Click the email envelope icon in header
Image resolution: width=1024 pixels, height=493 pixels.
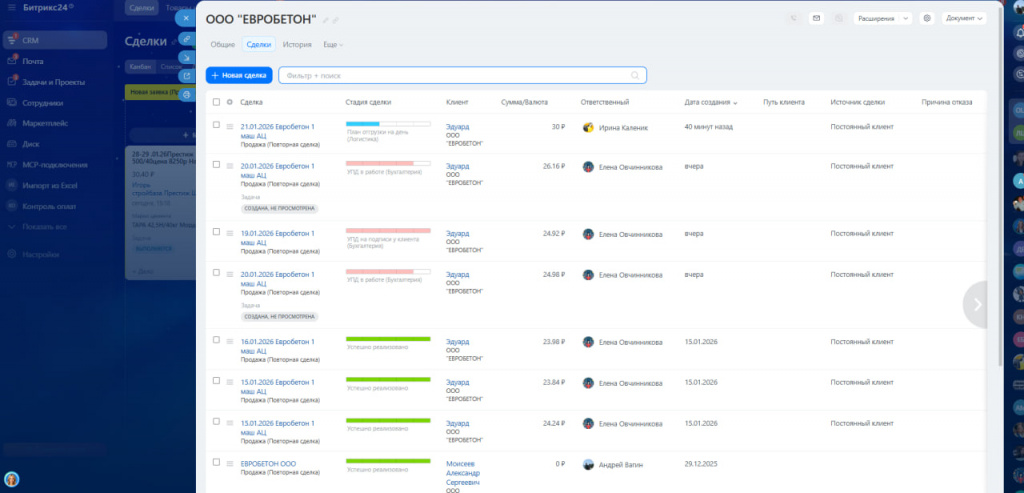click(x=816, y=18)
